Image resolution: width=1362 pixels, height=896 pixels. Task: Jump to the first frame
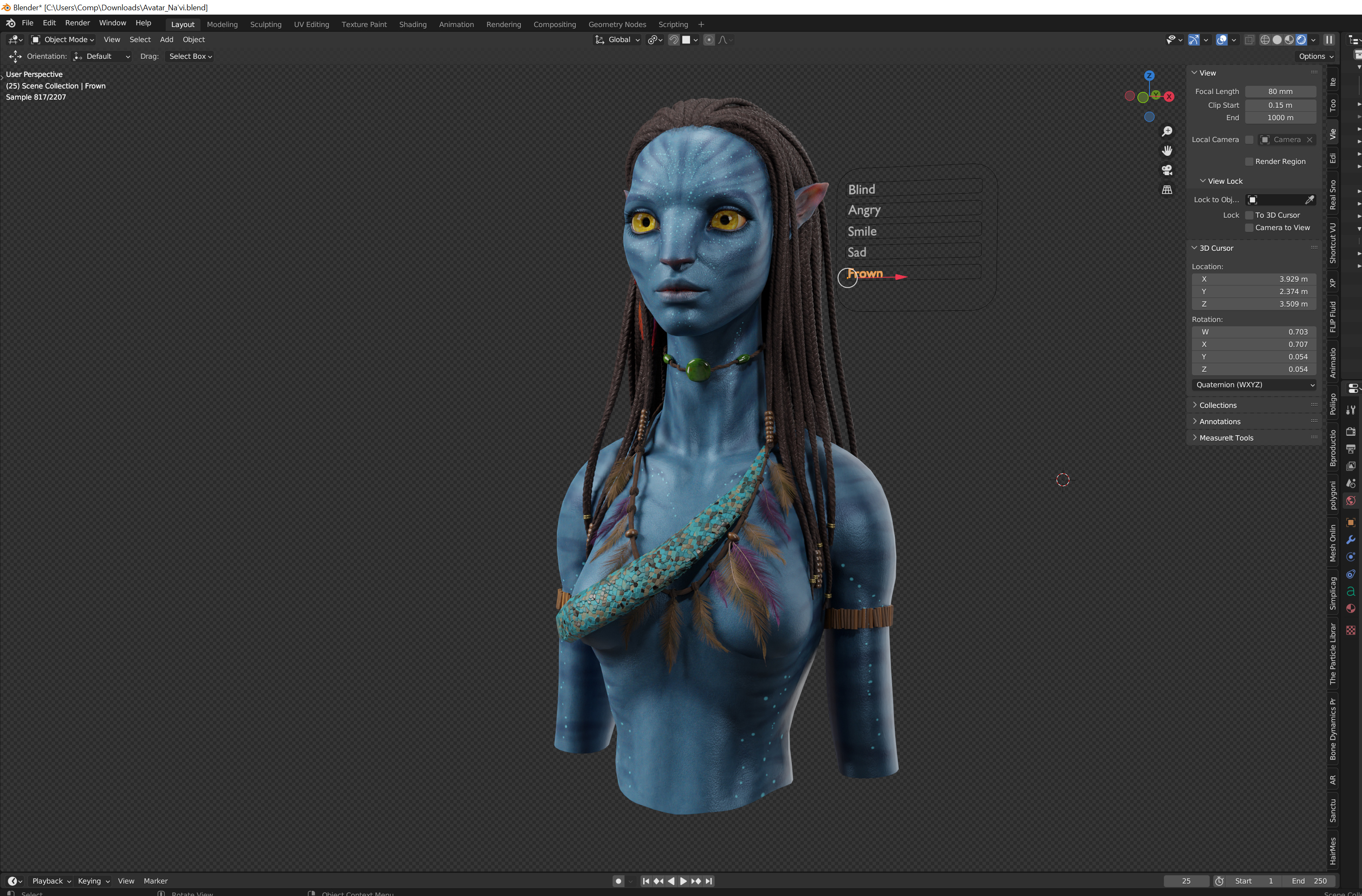pos(646,881)
